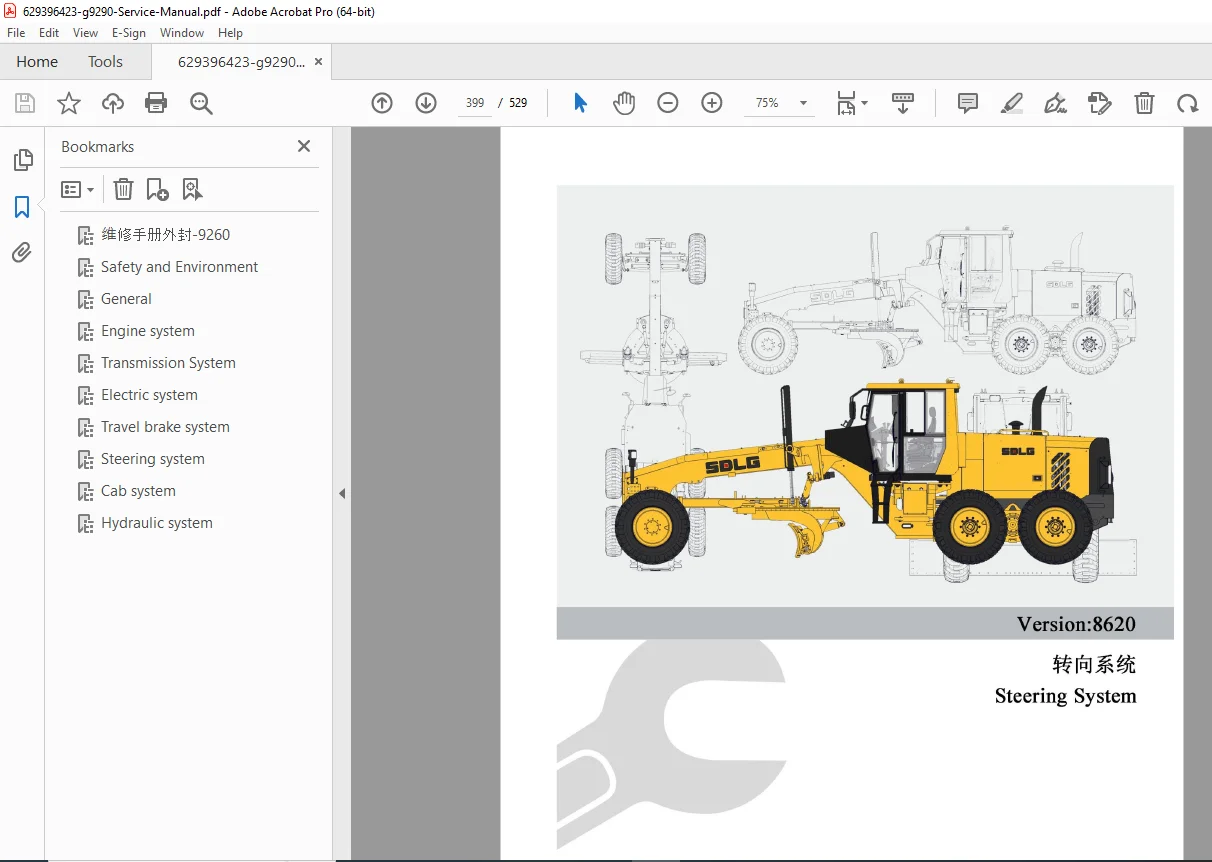Image resolution: width=1212 pixels, height=862 pixels.
Task: Open bookmarks options list dropdown
Action: point(77,189)
